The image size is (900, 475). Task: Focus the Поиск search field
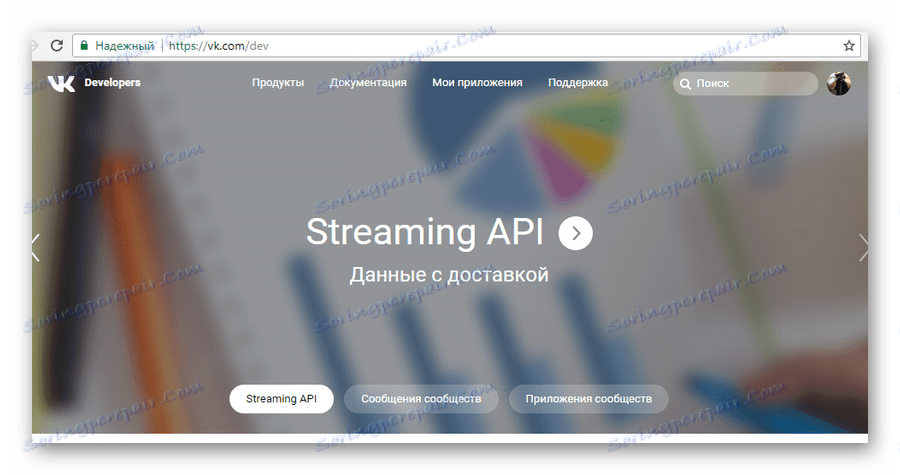[745, 84]
